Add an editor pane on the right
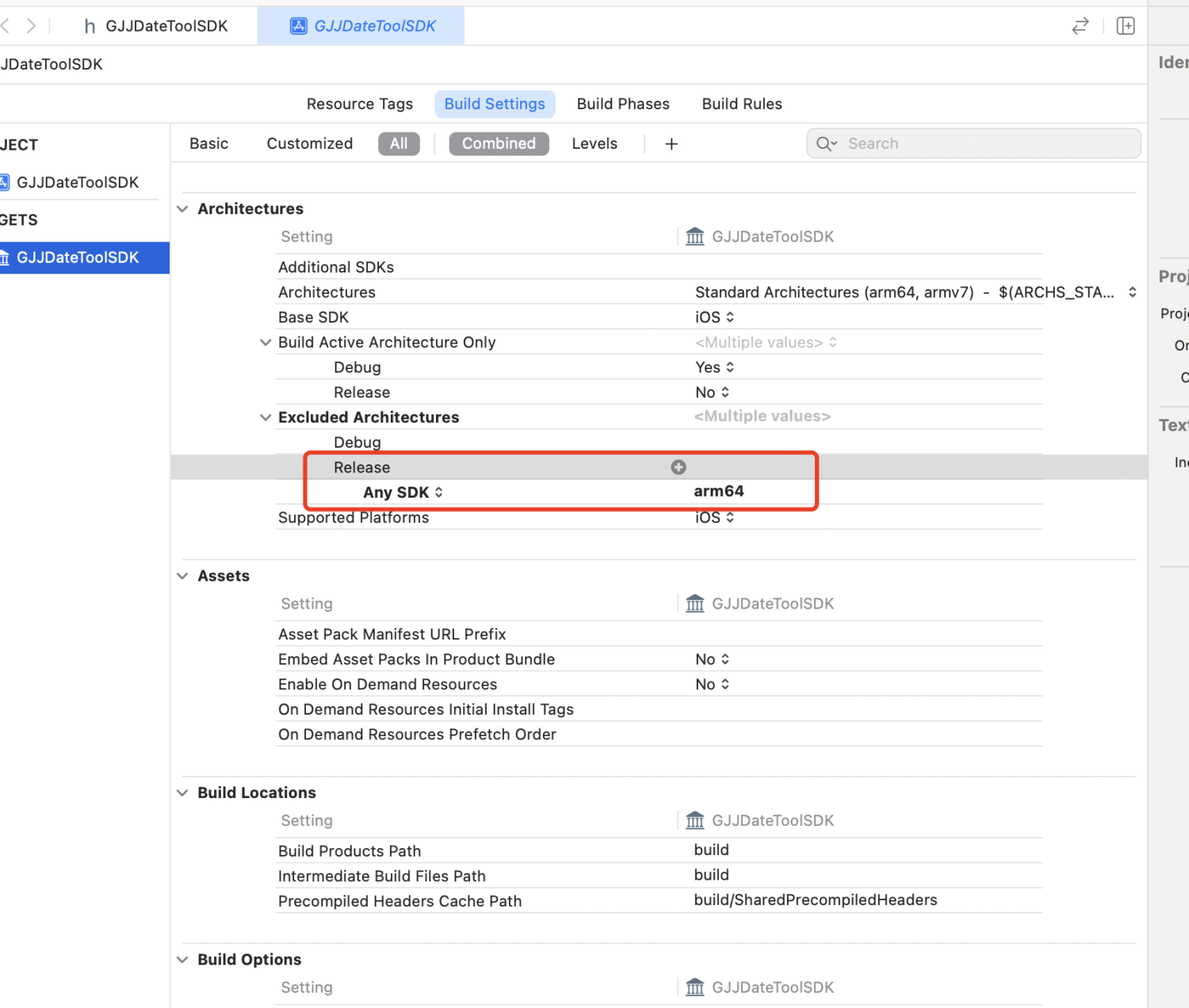This screenshot has height=1008, width=1189. (x=1126, y=26)
